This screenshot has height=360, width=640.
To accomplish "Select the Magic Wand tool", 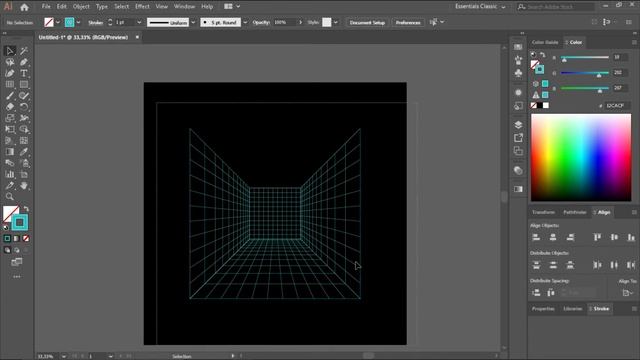I will (24, 51).
